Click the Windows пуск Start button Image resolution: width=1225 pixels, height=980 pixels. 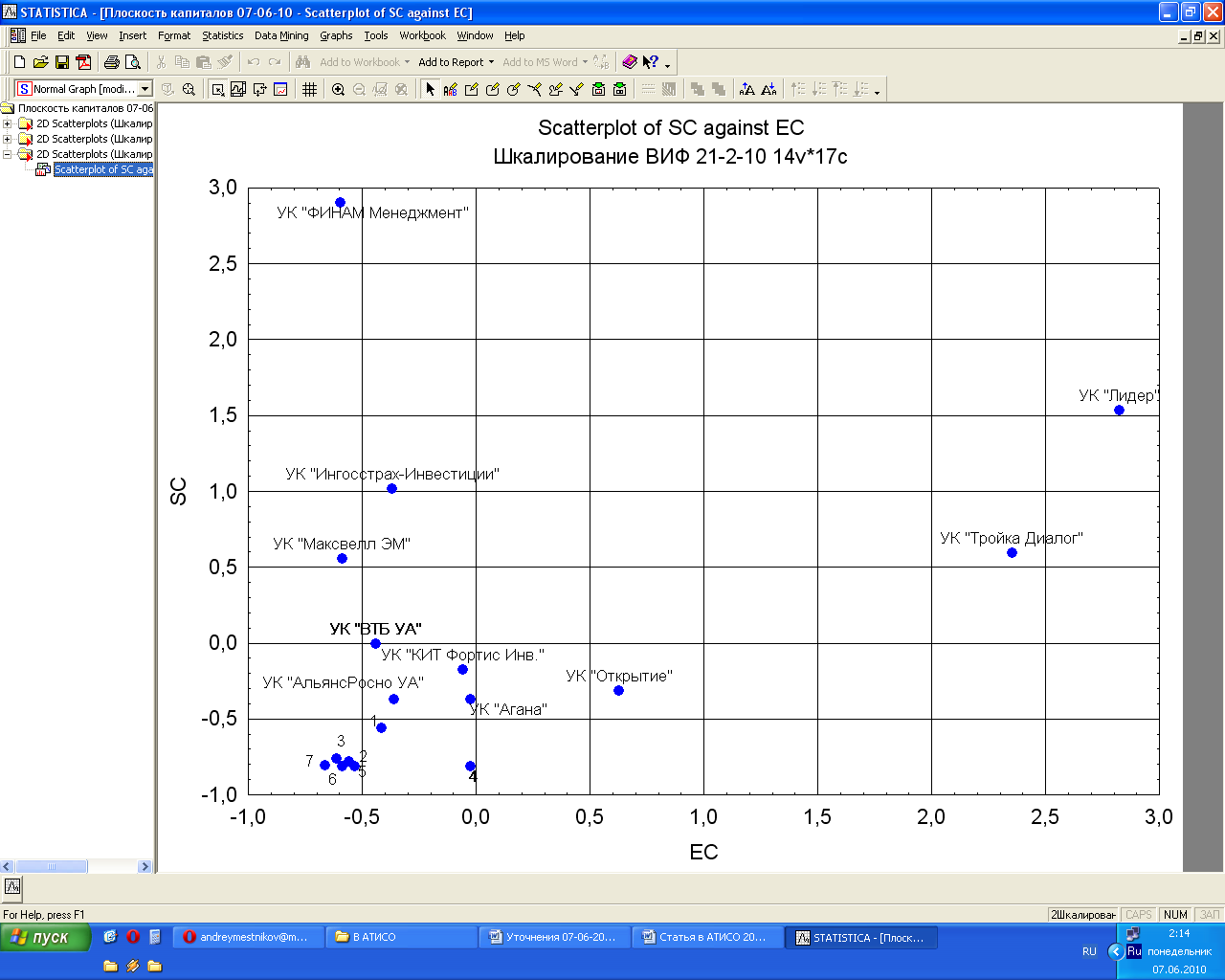(x=45, y=937)
